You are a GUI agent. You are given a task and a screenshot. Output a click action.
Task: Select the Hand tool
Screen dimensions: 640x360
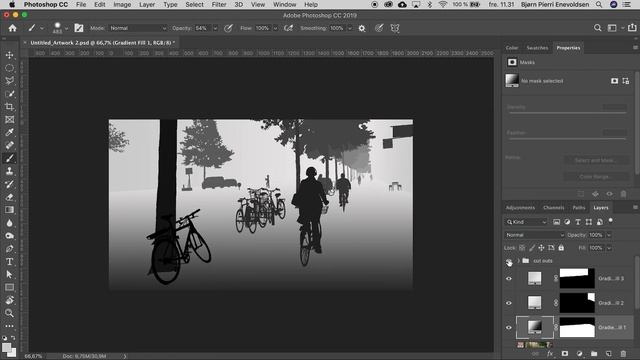pos(9,300)
